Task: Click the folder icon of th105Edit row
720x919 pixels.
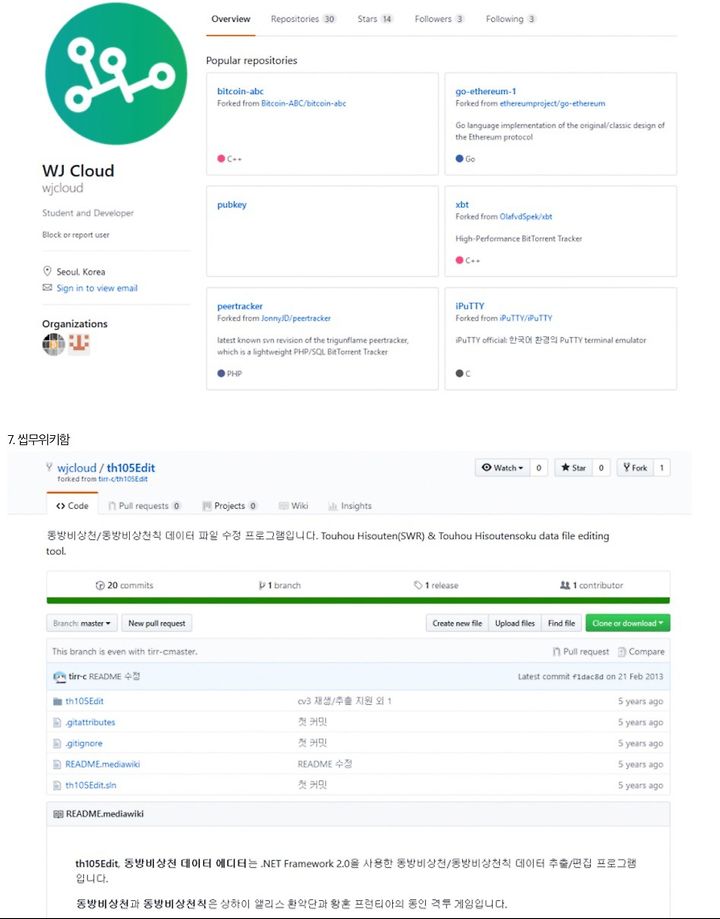Action: click(57, 702)
